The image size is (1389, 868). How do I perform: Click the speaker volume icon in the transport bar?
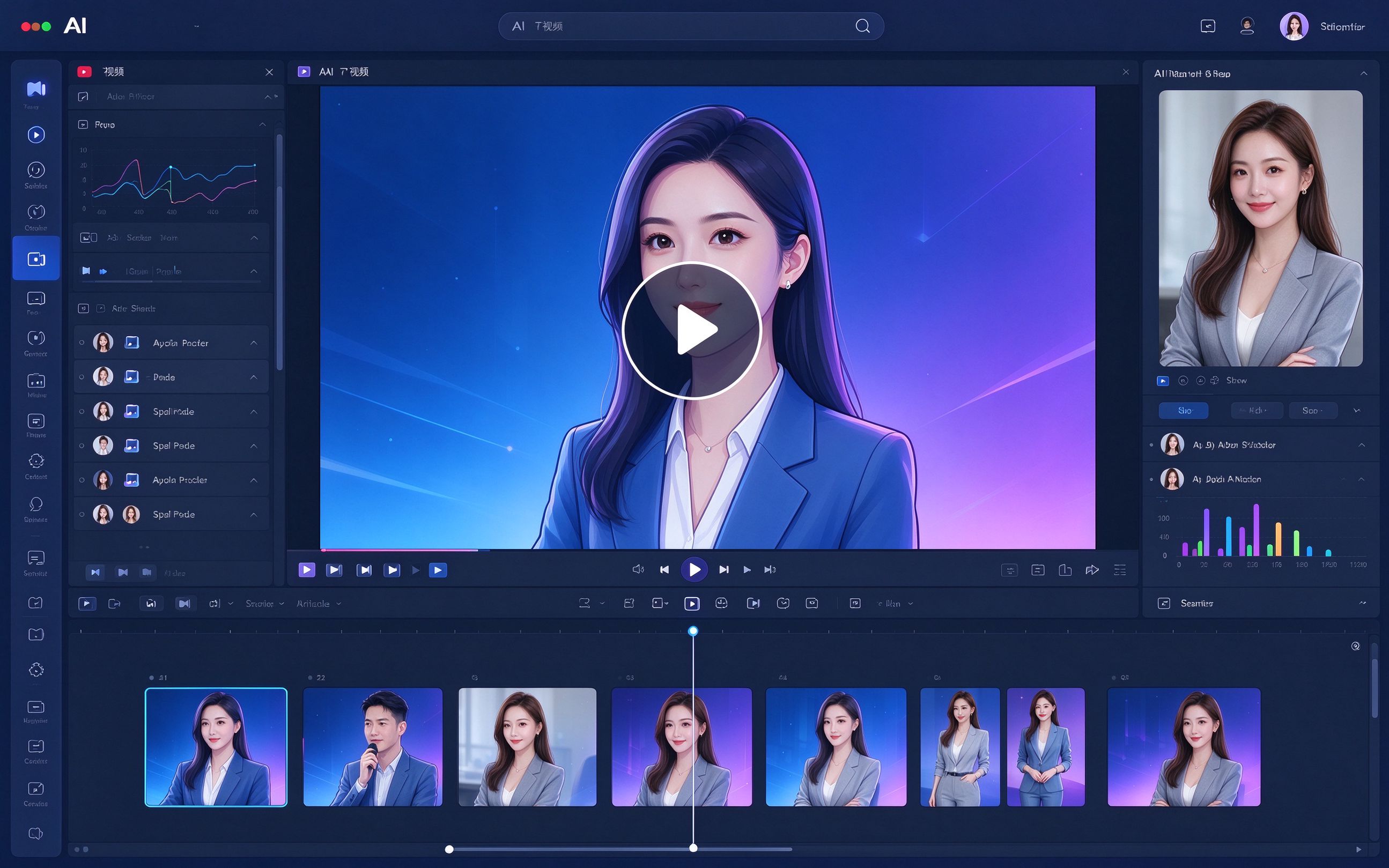point(638,569)
